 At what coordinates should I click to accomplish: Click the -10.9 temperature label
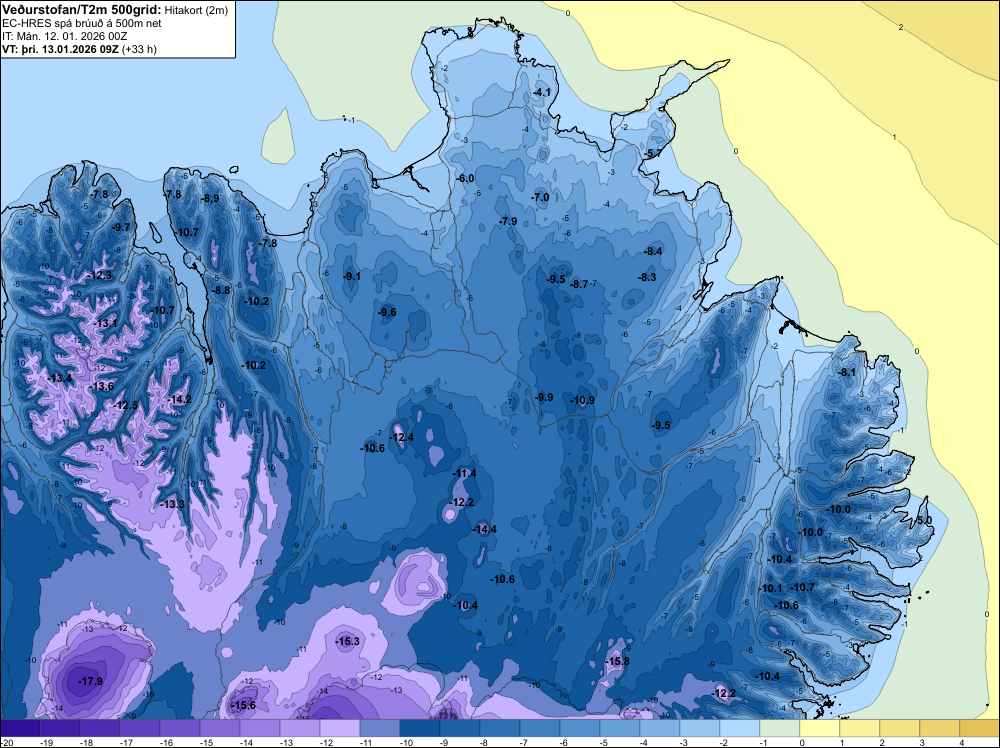[582, 400]
